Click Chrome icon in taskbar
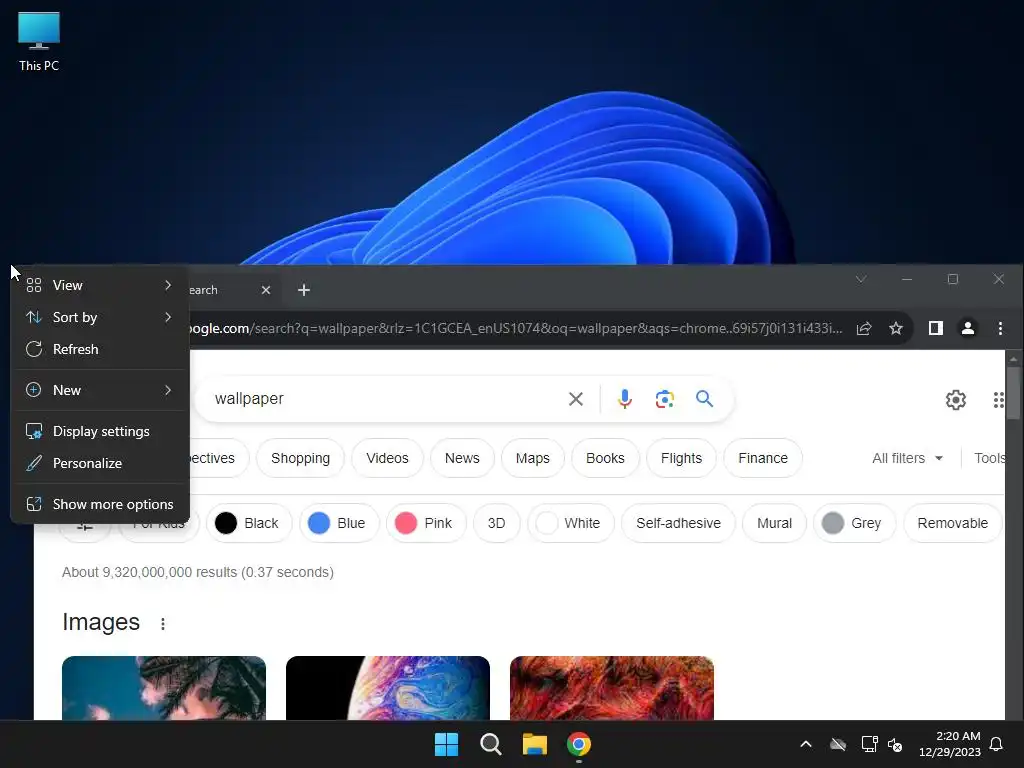The height and width of the screenshot is (768, 1024). 579,744
